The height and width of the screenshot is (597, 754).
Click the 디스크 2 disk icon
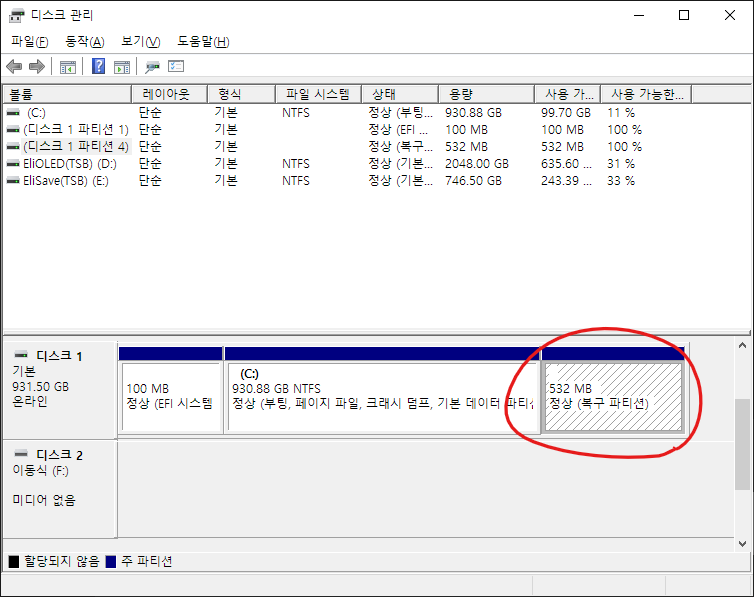21,454
